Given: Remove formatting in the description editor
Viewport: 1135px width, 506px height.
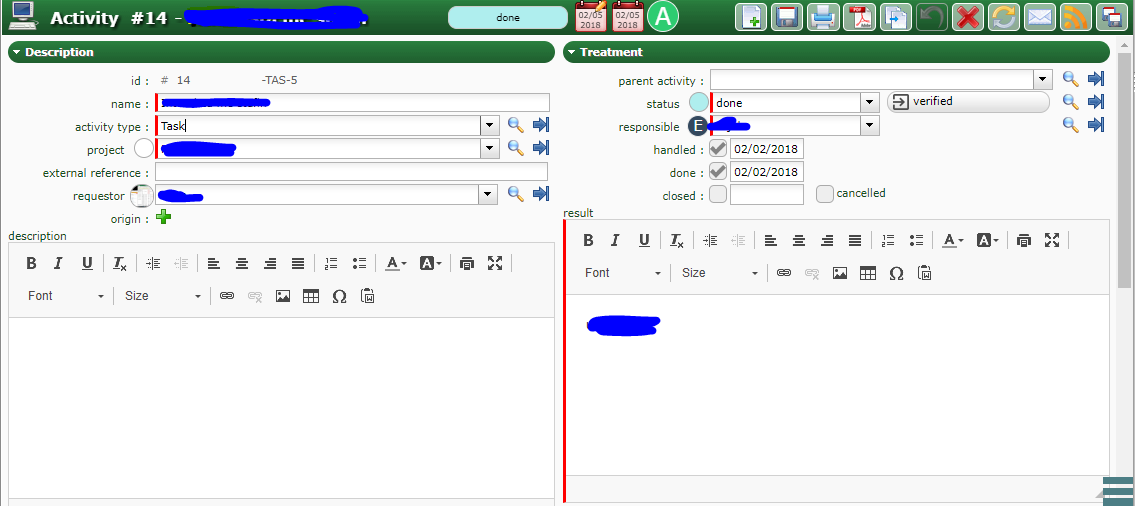Looking at the screenshot, I should coord(119,263).
